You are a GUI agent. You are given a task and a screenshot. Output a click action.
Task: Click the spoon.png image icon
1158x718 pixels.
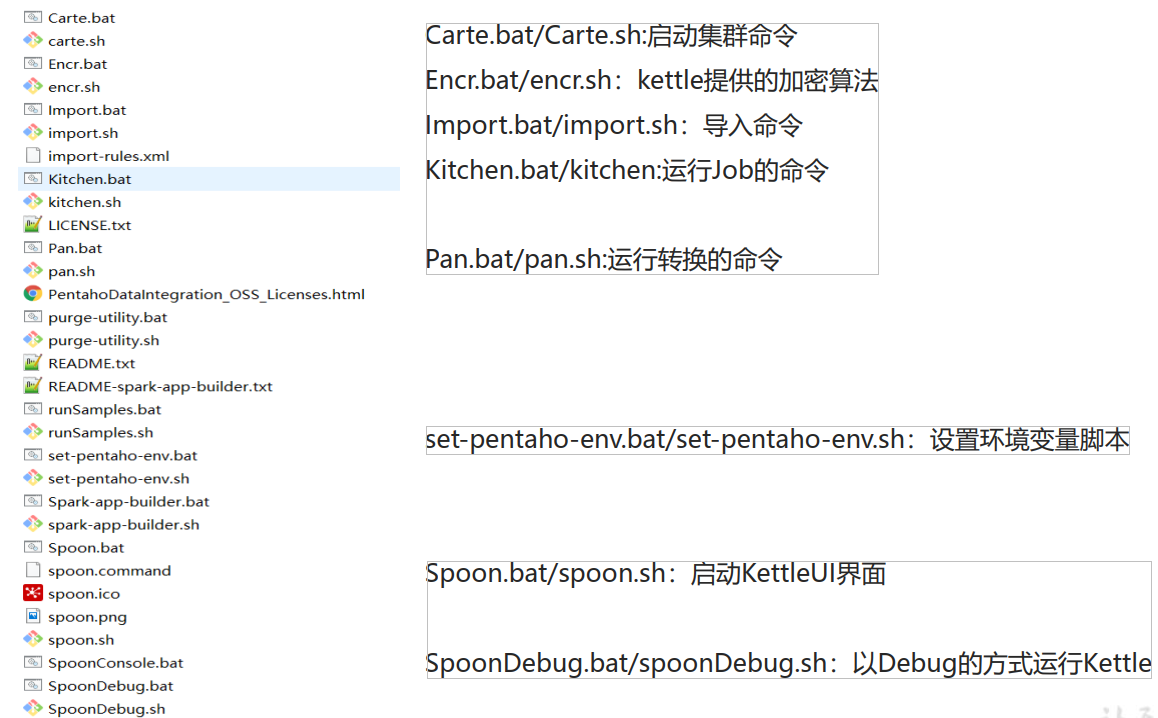(33, 616)
